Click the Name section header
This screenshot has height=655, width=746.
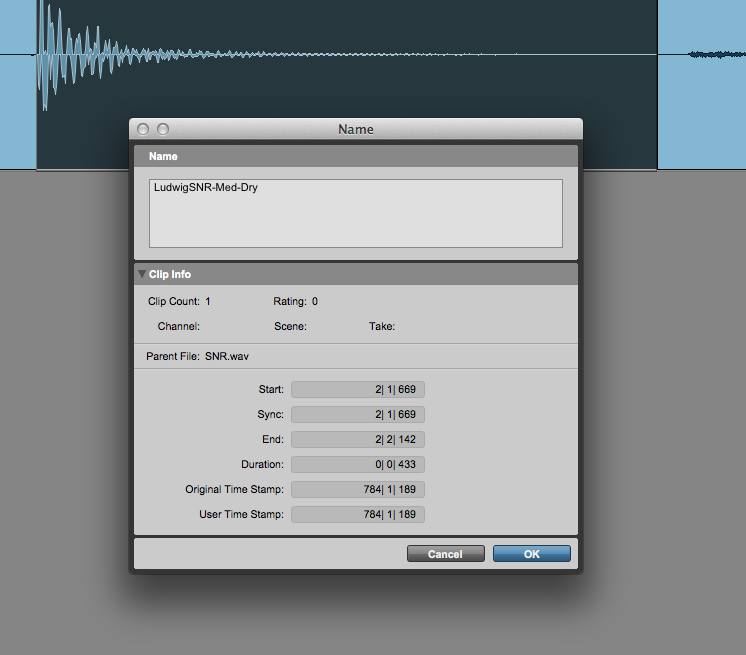tap(356, 156)
